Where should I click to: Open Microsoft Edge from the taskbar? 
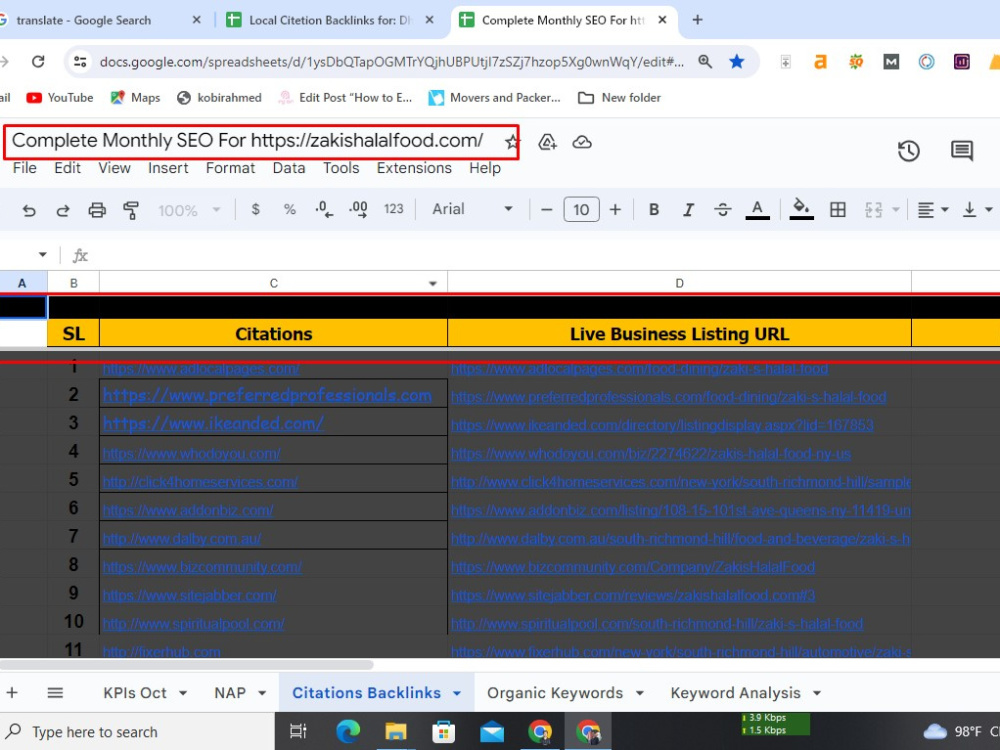pyautogui.click(x=348, y=732)
